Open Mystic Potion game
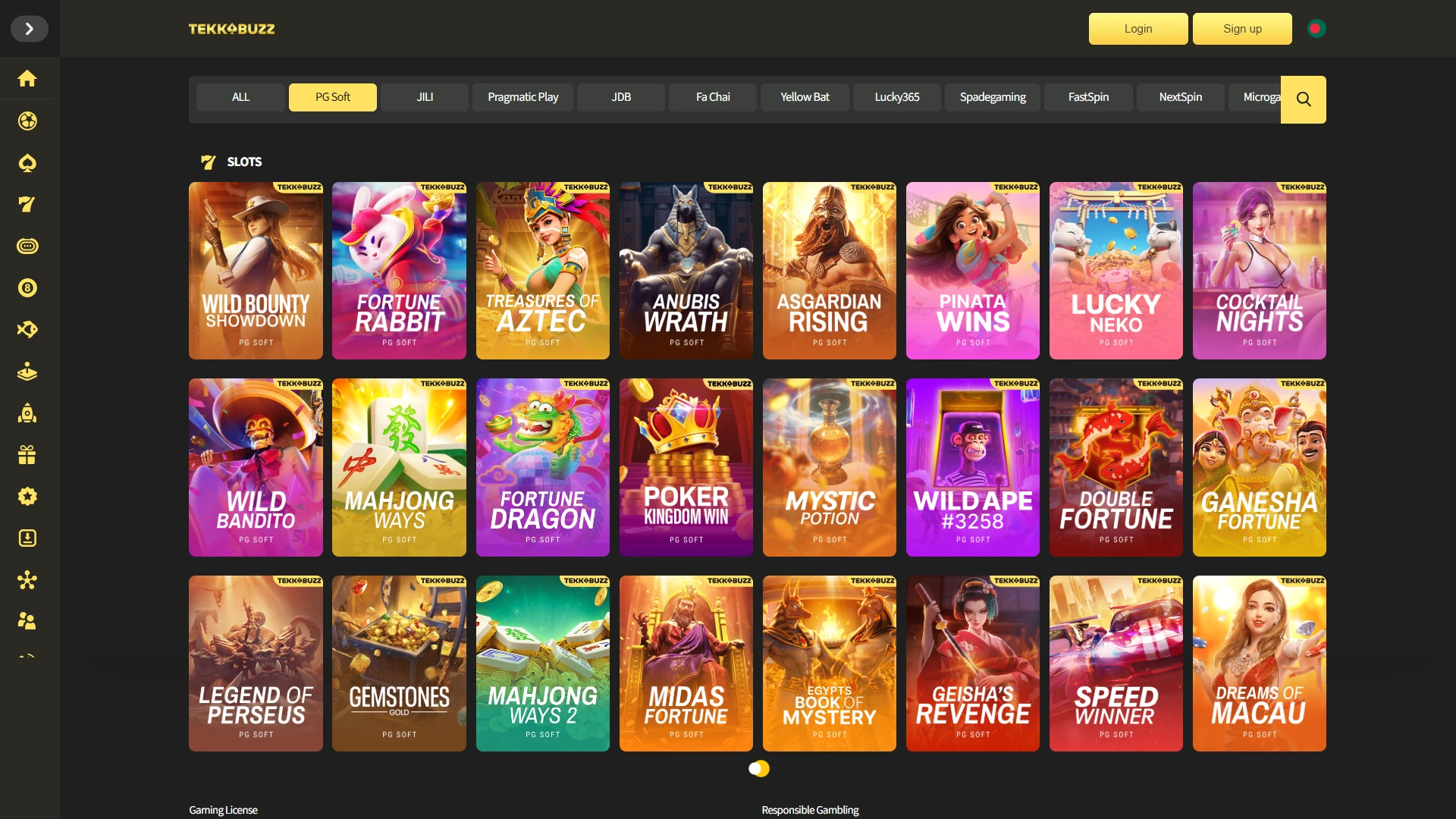Image resolution: width=1456 pixels, height=819 pixels. [830, 468]
